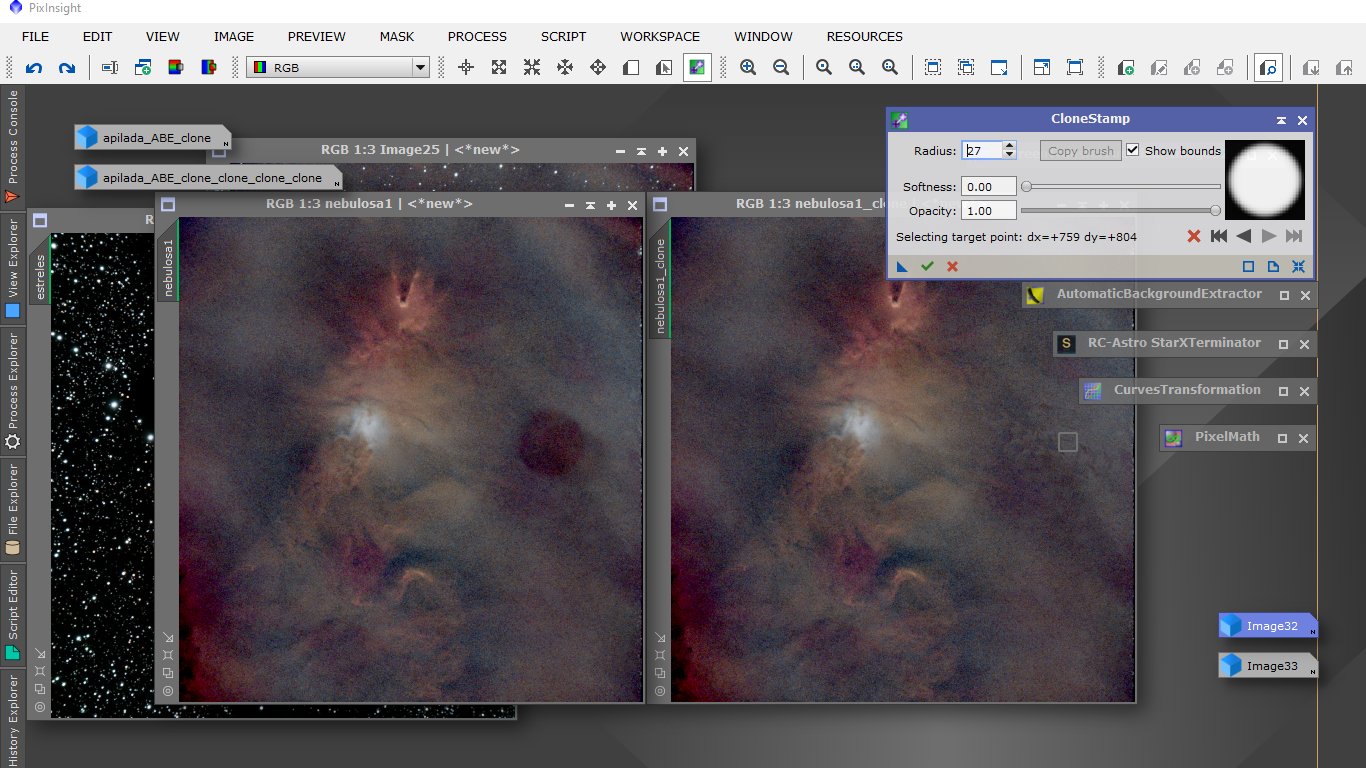Click the Opacity slider handle

(x=1215, y=210)
